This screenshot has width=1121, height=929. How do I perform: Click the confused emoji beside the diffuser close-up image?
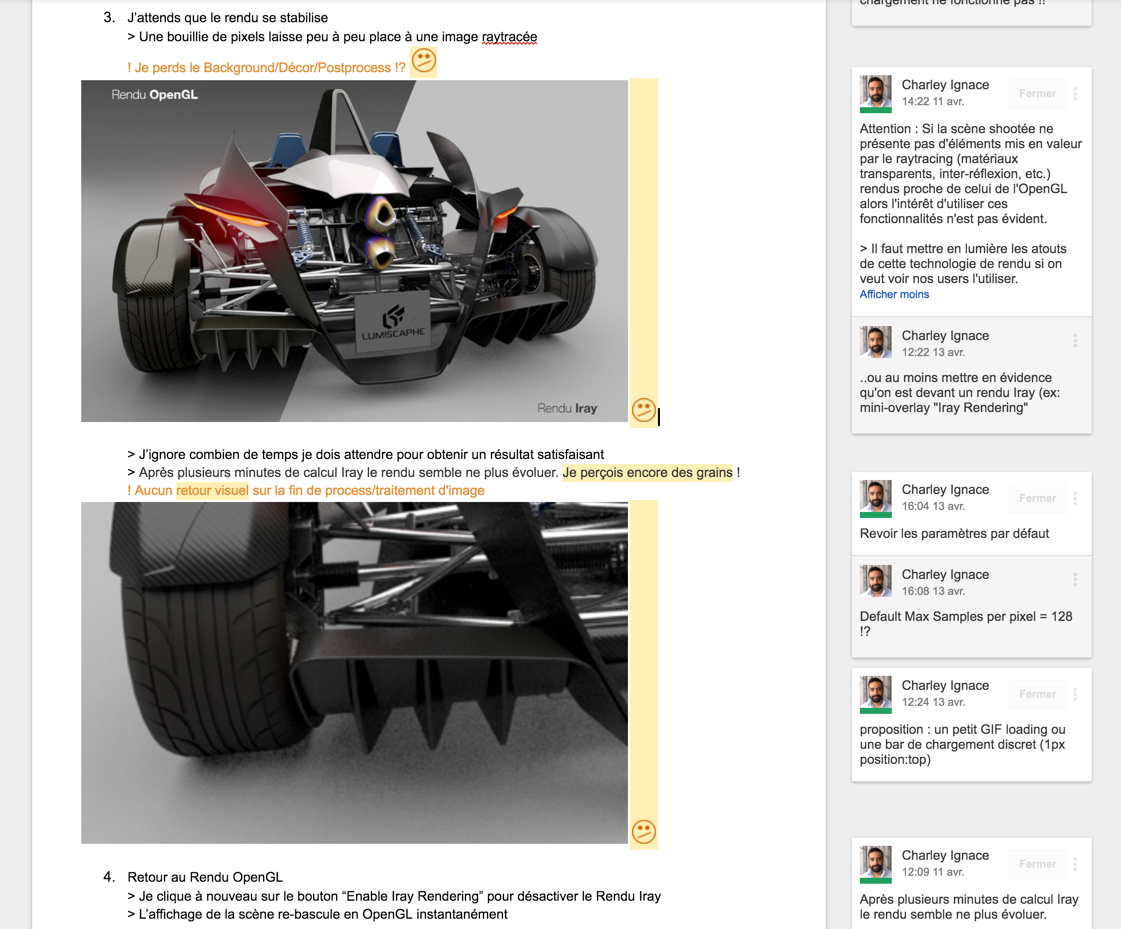point(643,831)
